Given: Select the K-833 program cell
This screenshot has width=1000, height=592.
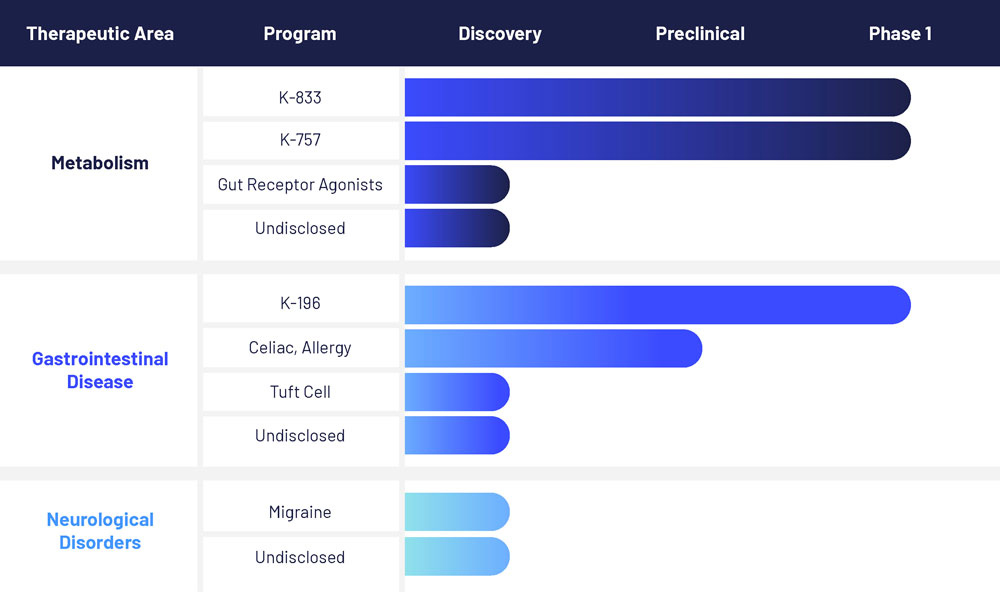Looking at the screenshot, I should point(300,98).
